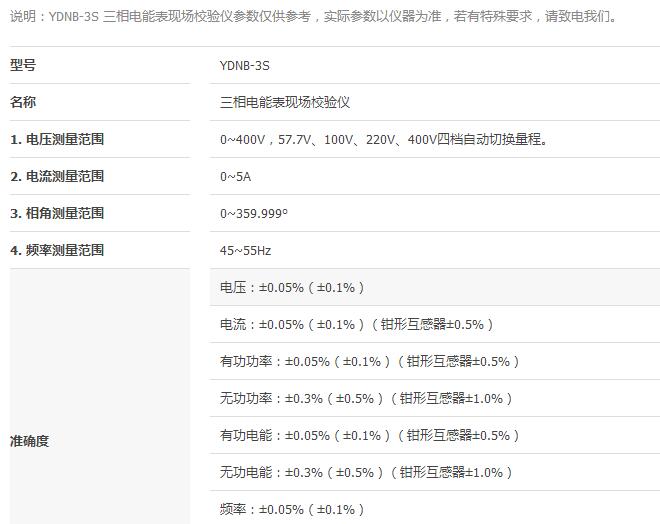Click the 0~400V voltage range value
The image size is (660, 524).
(383, 139)
